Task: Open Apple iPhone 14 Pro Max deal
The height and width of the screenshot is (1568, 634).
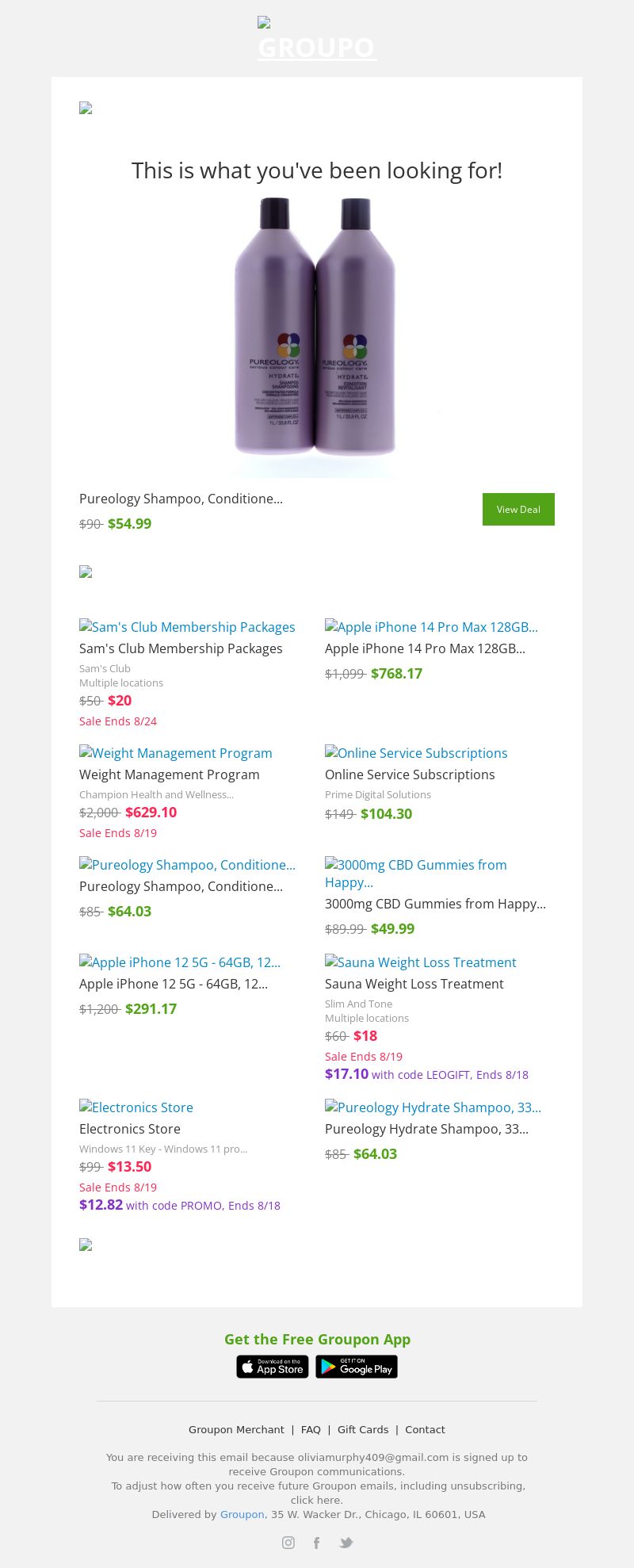Action: [x=431, y=627]
